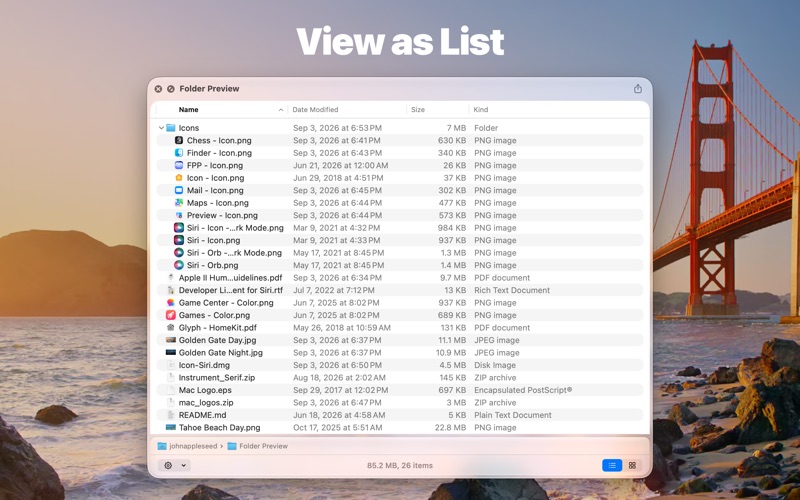This screenshot has width=800, height=500.
Task: Click the '22.8 MB' size cell
Action: click(450, 428)
